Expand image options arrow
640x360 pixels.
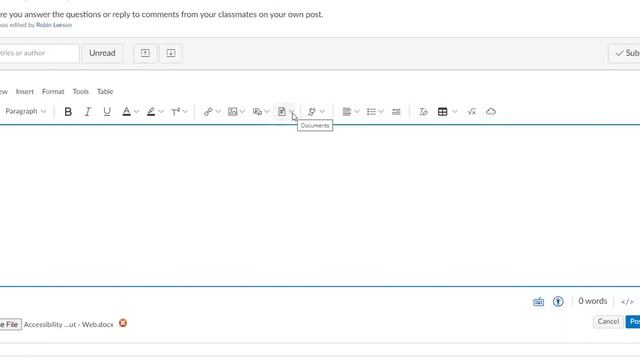pyautogui.click(x=242, y=111)
